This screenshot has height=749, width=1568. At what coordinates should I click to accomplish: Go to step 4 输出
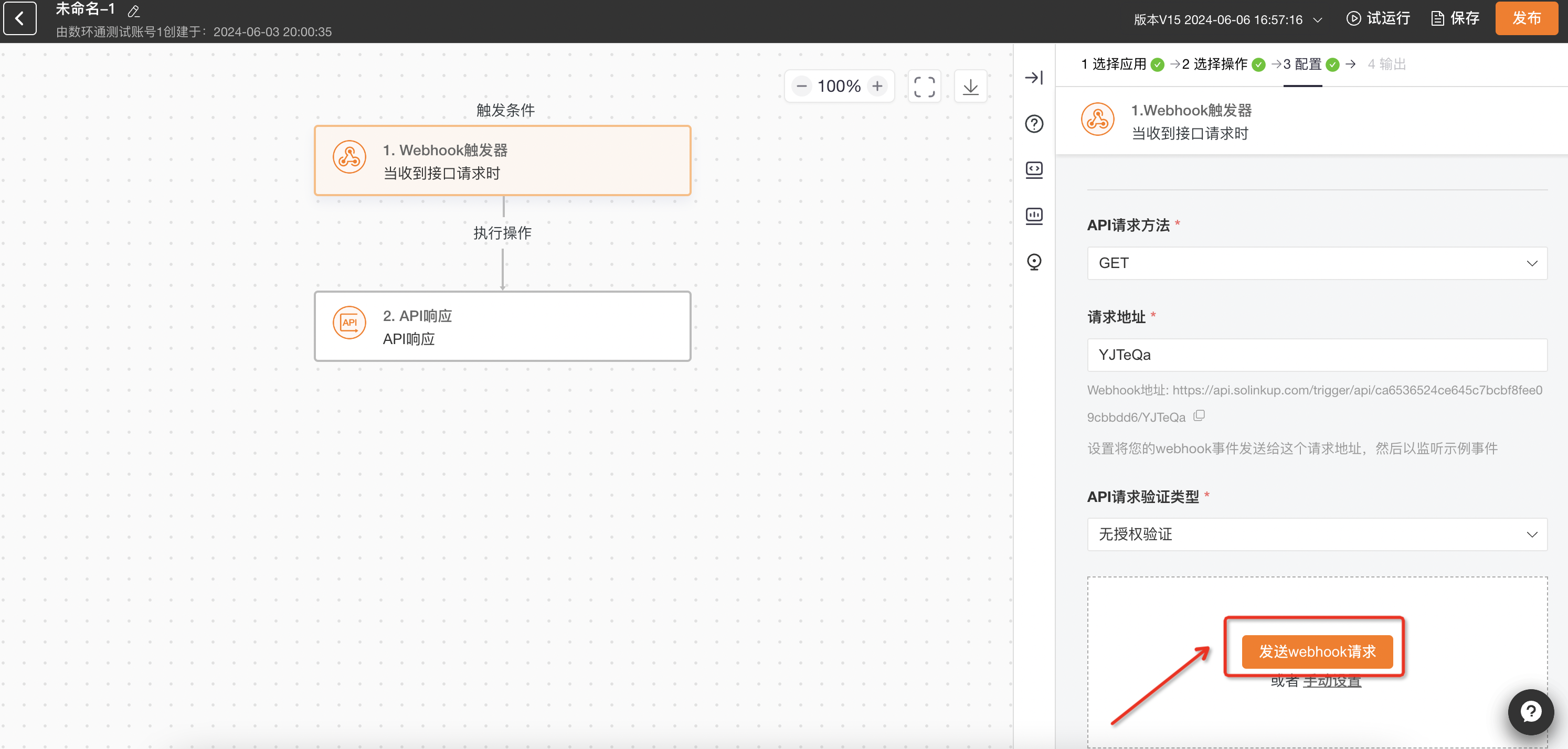[x=1386, y=64]
